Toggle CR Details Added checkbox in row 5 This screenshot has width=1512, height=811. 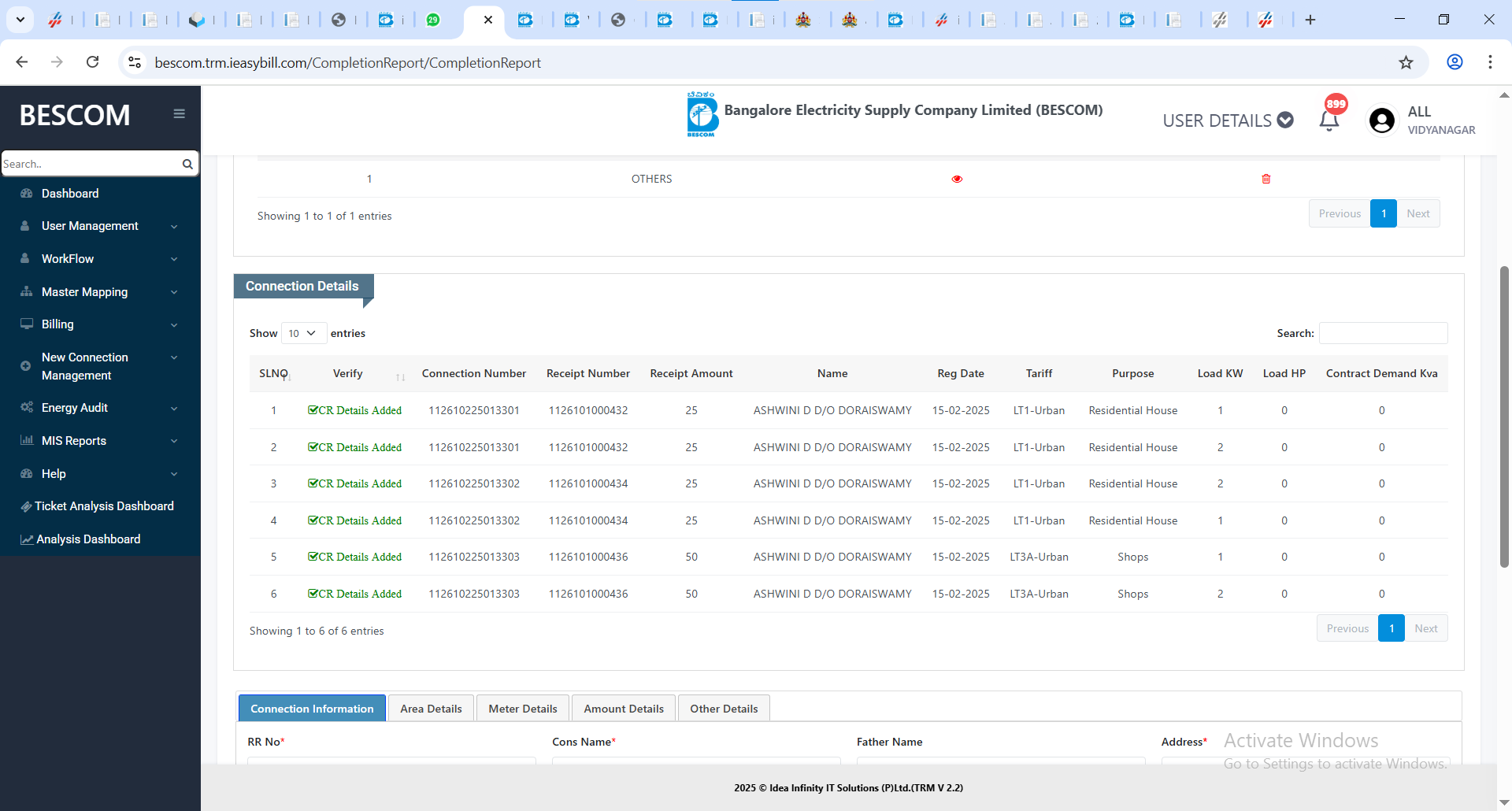[x=313, y=557]
